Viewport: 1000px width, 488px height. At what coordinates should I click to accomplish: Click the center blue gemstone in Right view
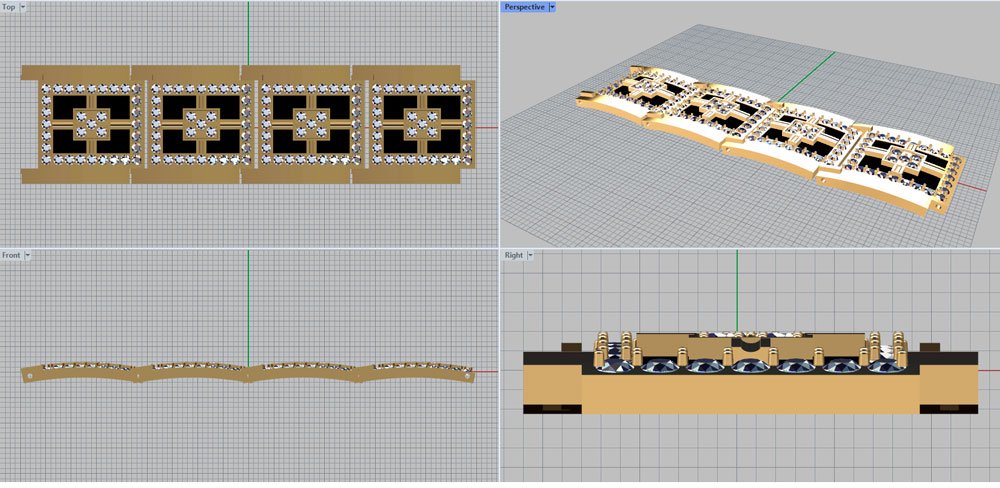point(748,368)
